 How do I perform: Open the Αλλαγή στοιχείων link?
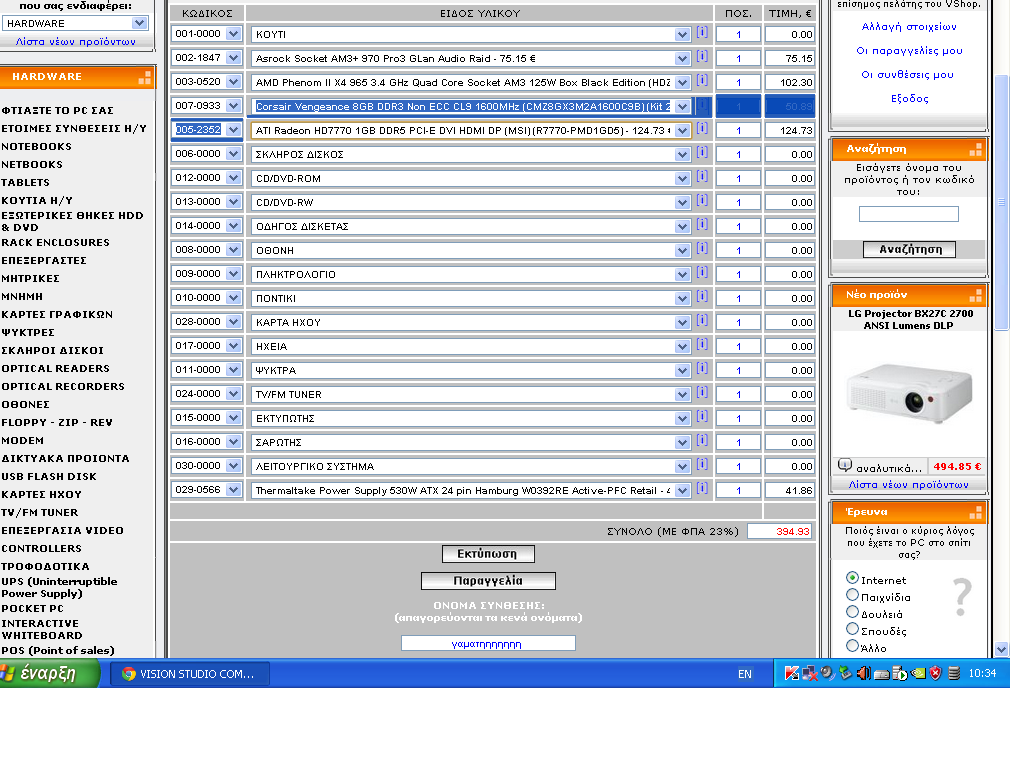pos(909,27)
